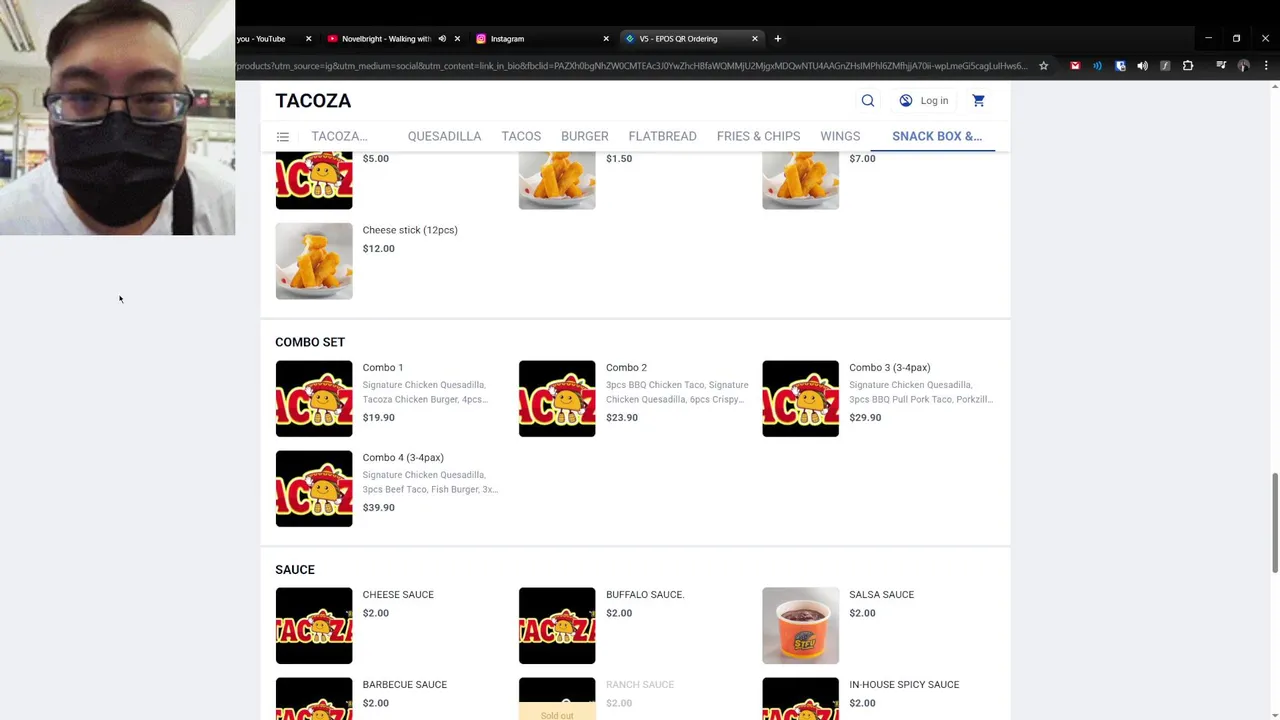The image size is (1280, 720).
Task: Go to the QUESADILLA category
Action: (x=444, y=136)
